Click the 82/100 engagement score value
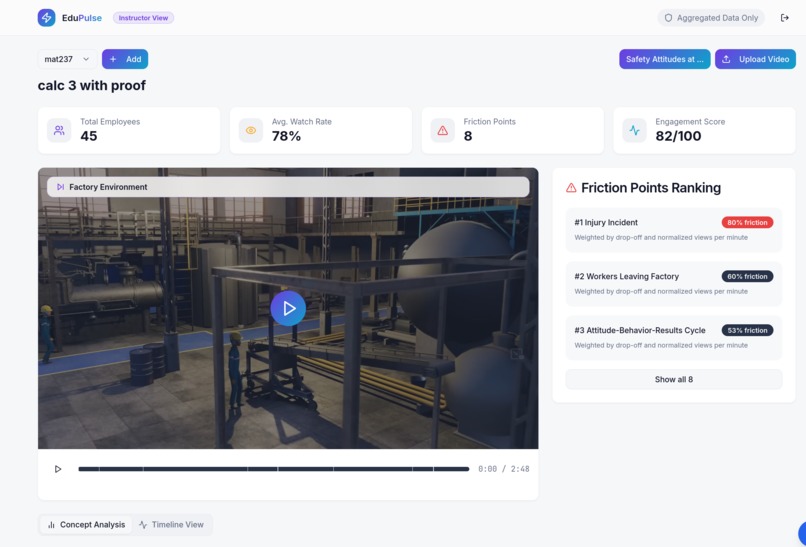Screen dimensions: 806x547 coord(678,136)
